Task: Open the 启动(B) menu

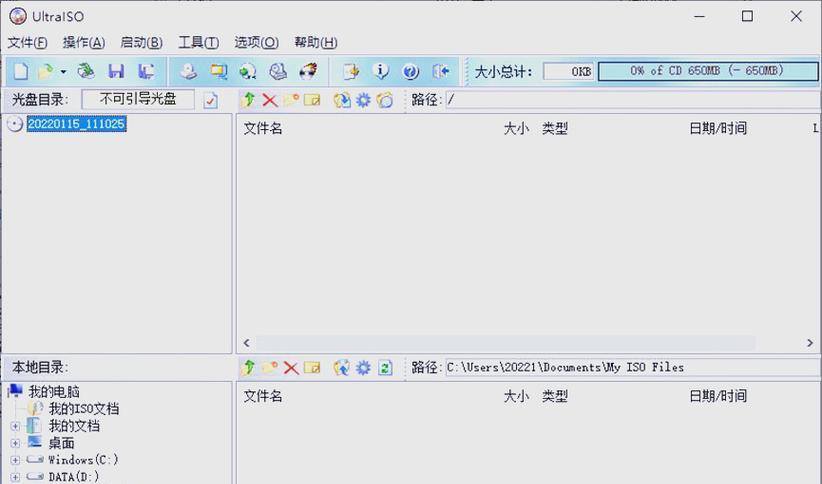Action: pos(141,42)
